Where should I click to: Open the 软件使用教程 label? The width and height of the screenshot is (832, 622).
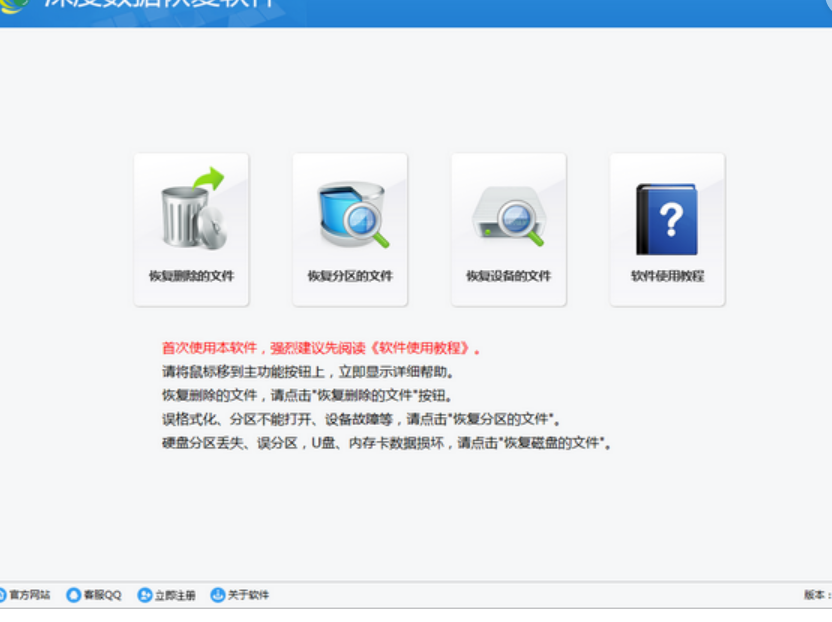[x=667, y=276]
